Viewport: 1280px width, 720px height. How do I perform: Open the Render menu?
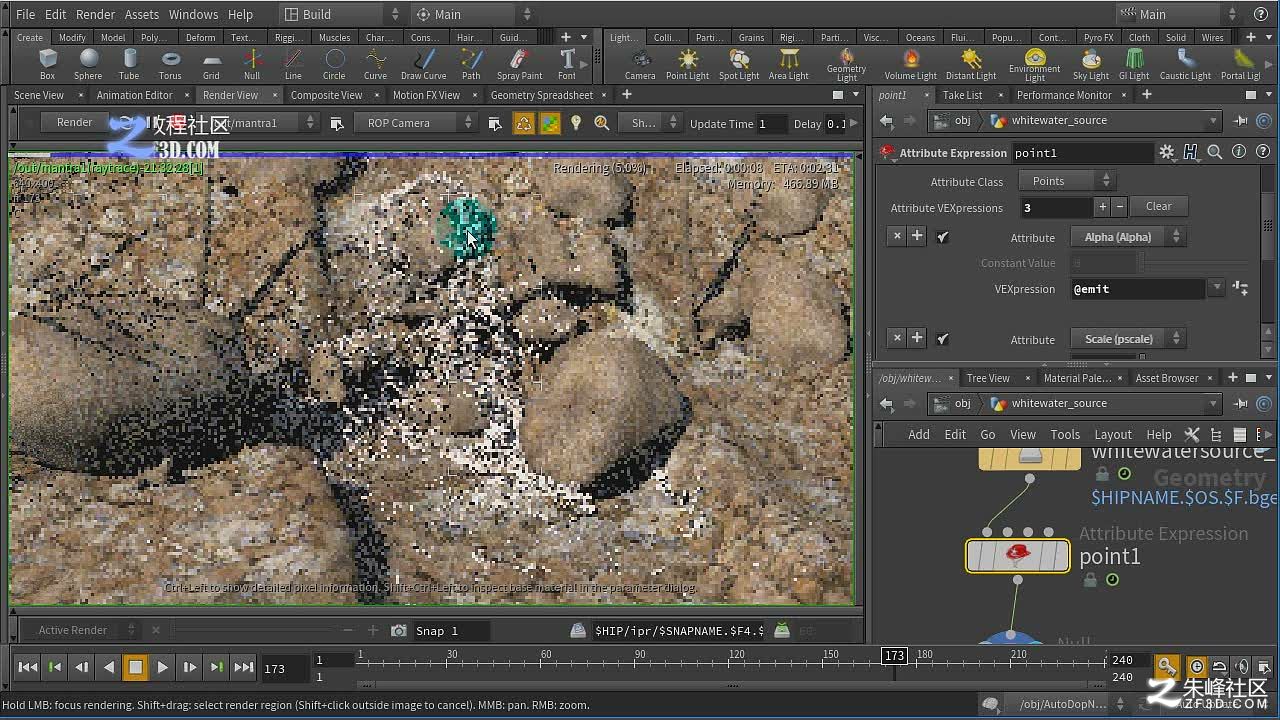95,14
